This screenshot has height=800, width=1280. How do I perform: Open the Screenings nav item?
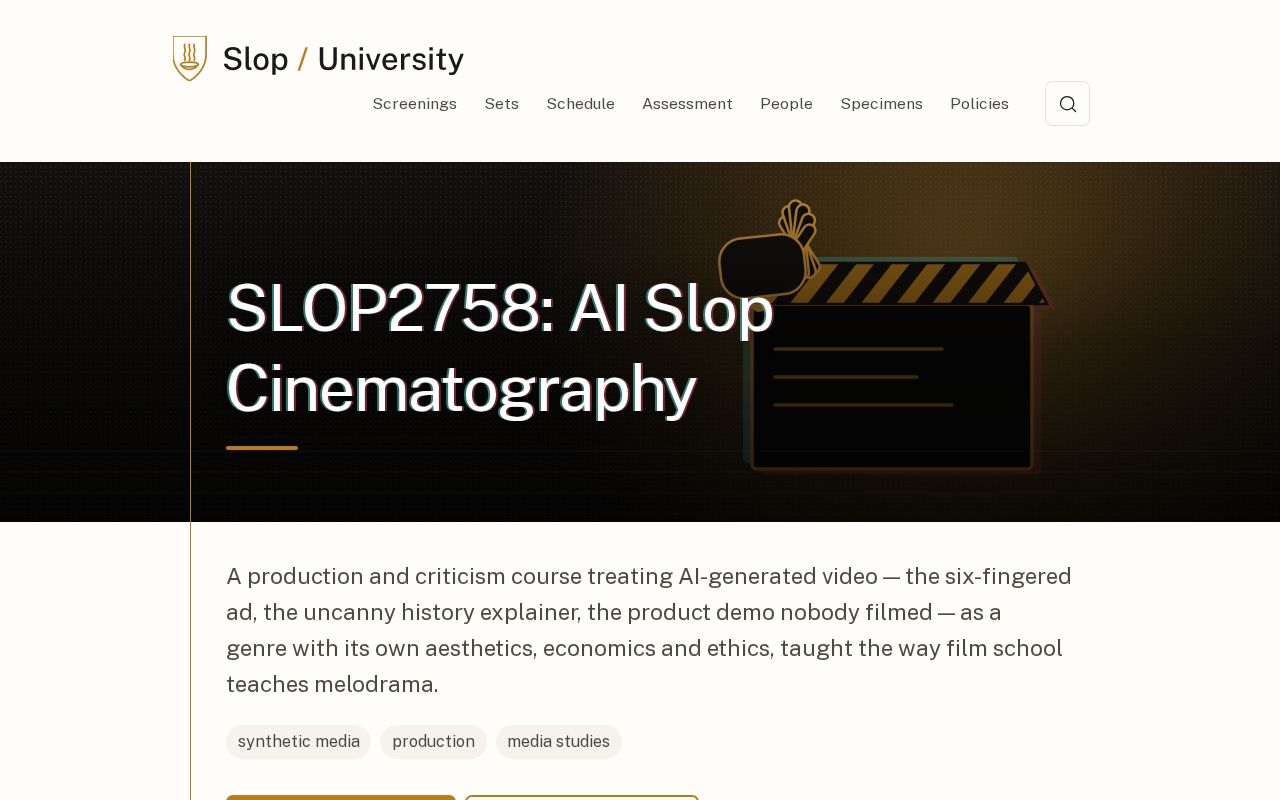pos(414,104)
